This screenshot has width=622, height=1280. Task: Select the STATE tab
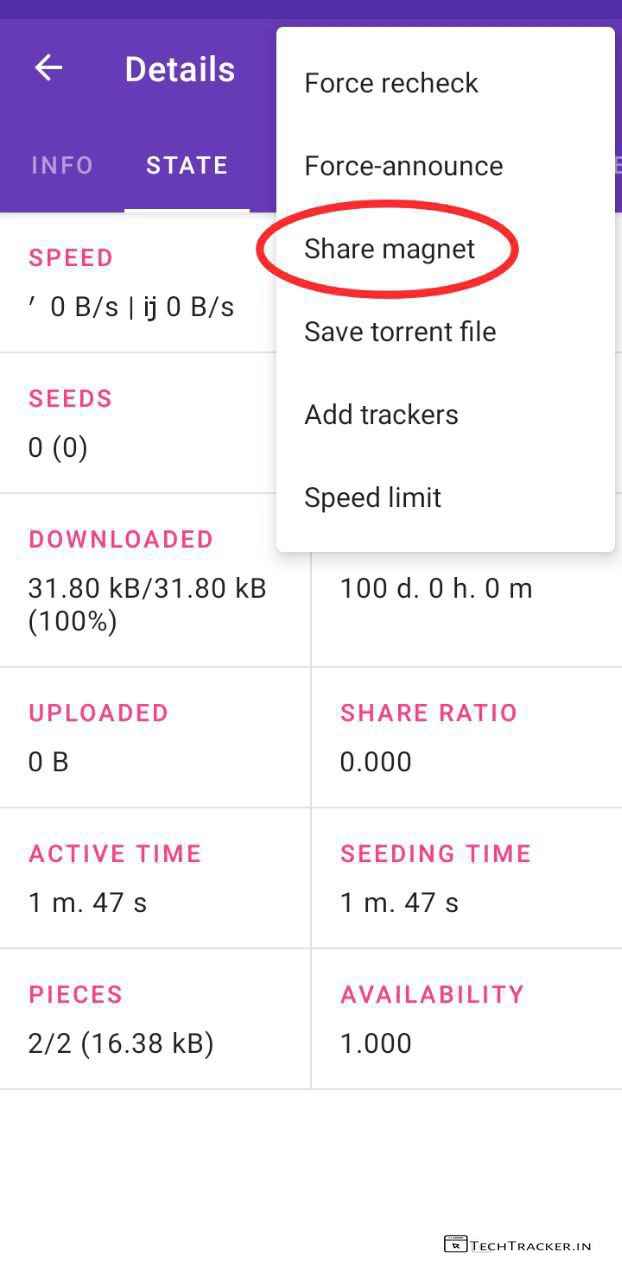[x=187, y=165]
